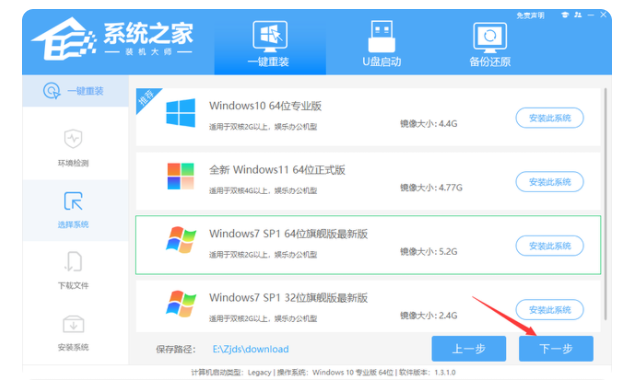Select 一键重装 in the left sidebar
631x392 pixels.
pos(75,91)
